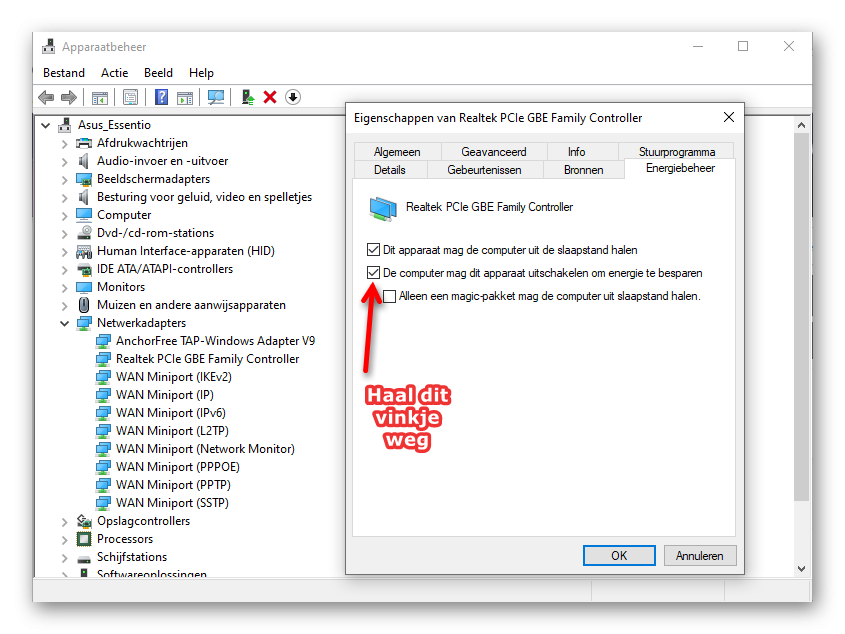
Task: Expand the Computer category
Action: (x=65, y=216)
